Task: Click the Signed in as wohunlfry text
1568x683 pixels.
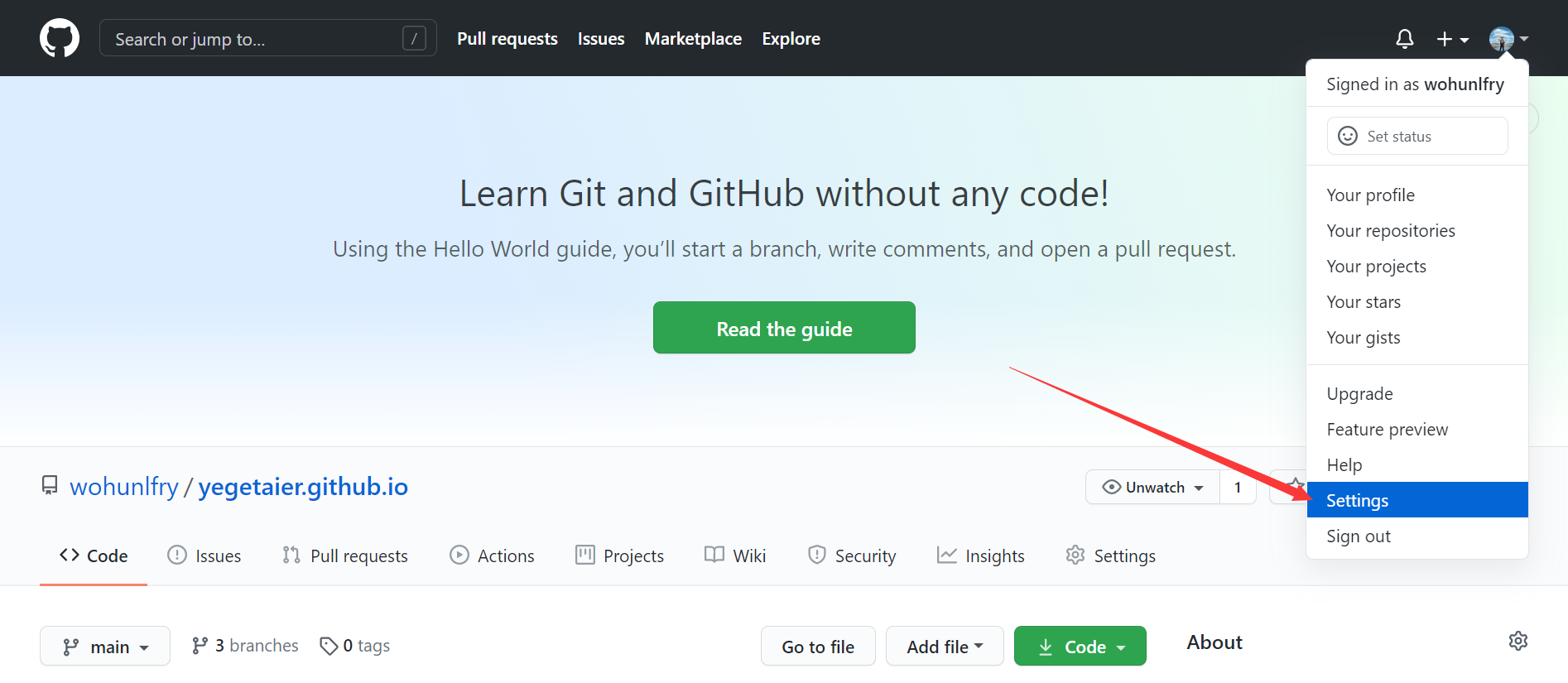Action: (x=1416, y=84)
